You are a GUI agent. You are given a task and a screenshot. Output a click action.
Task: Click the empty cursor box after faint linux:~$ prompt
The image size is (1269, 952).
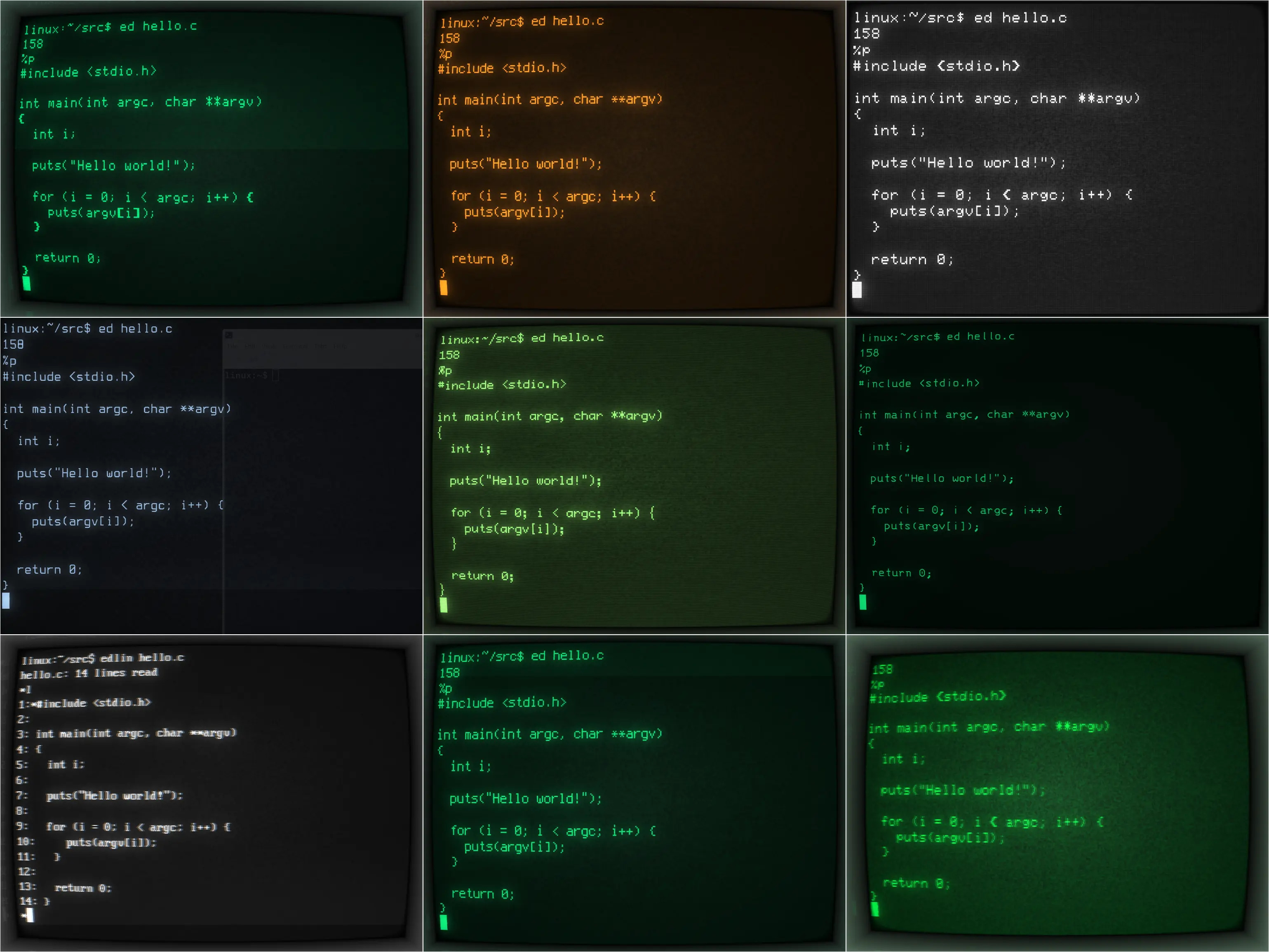(x=275, y=375)
